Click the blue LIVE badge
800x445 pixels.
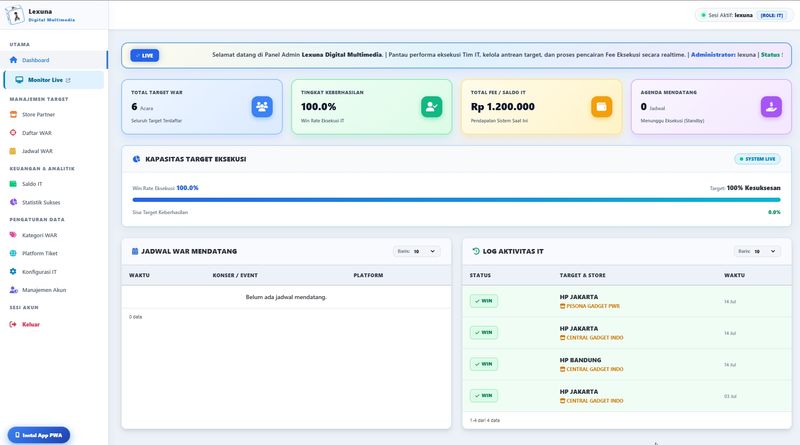coord(144,55)
